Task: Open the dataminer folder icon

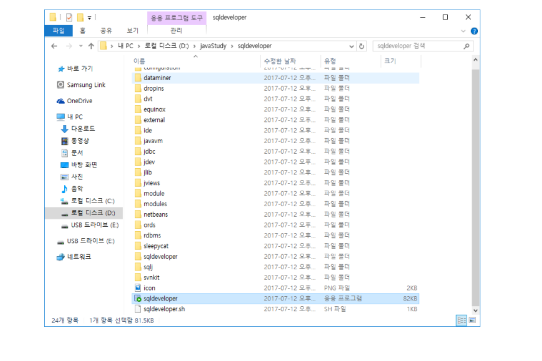Action: 138,78
